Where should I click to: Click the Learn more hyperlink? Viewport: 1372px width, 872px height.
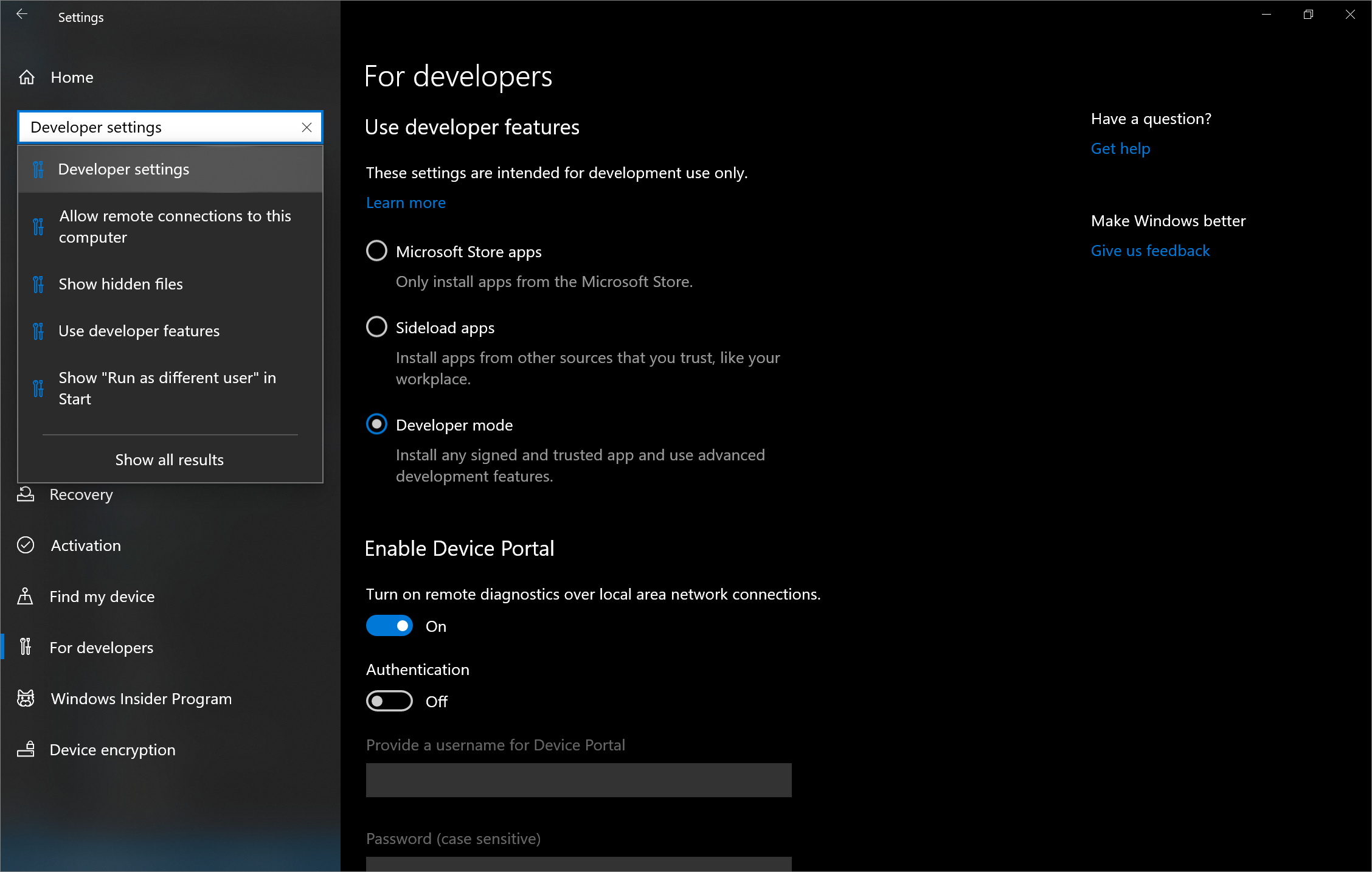(x=405, y=202)
